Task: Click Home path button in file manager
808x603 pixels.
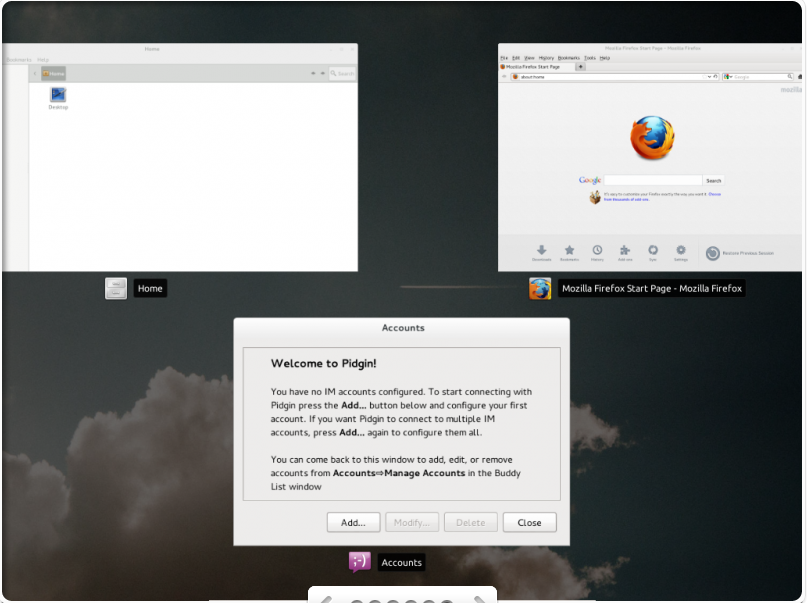Action: point(54,74)
